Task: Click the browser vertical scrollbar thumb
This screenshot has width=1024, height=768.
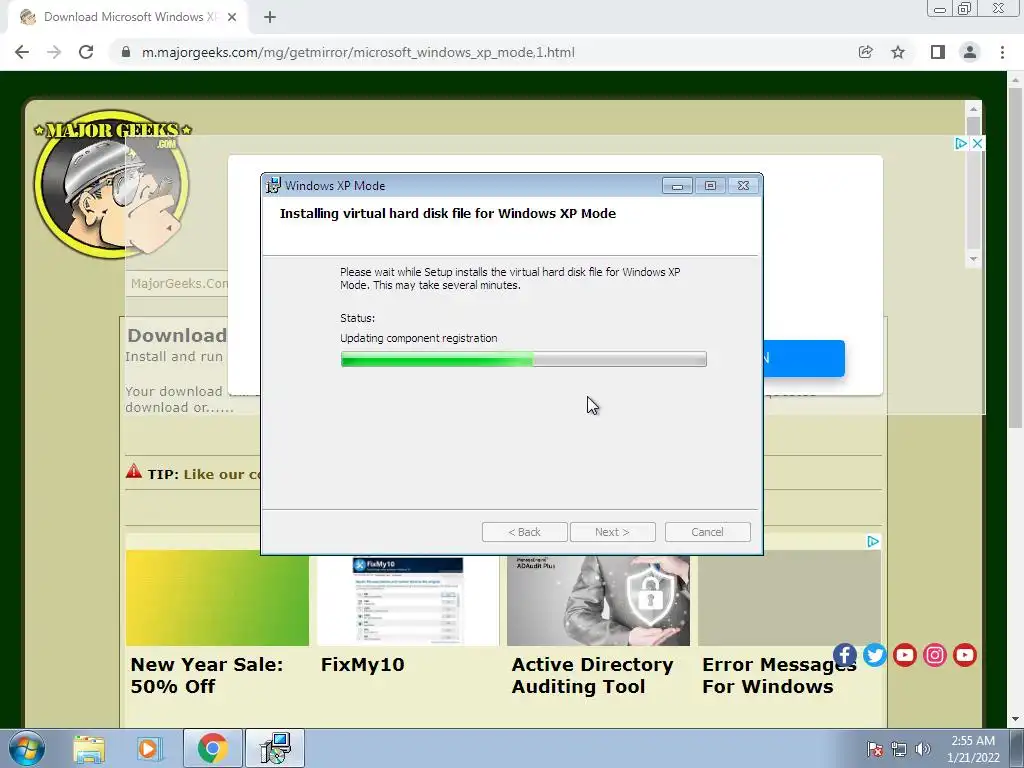Action: point(1015,258)
